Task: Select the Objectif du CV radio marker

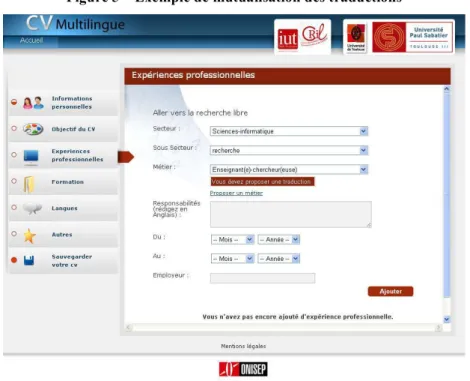Action: 14,128
